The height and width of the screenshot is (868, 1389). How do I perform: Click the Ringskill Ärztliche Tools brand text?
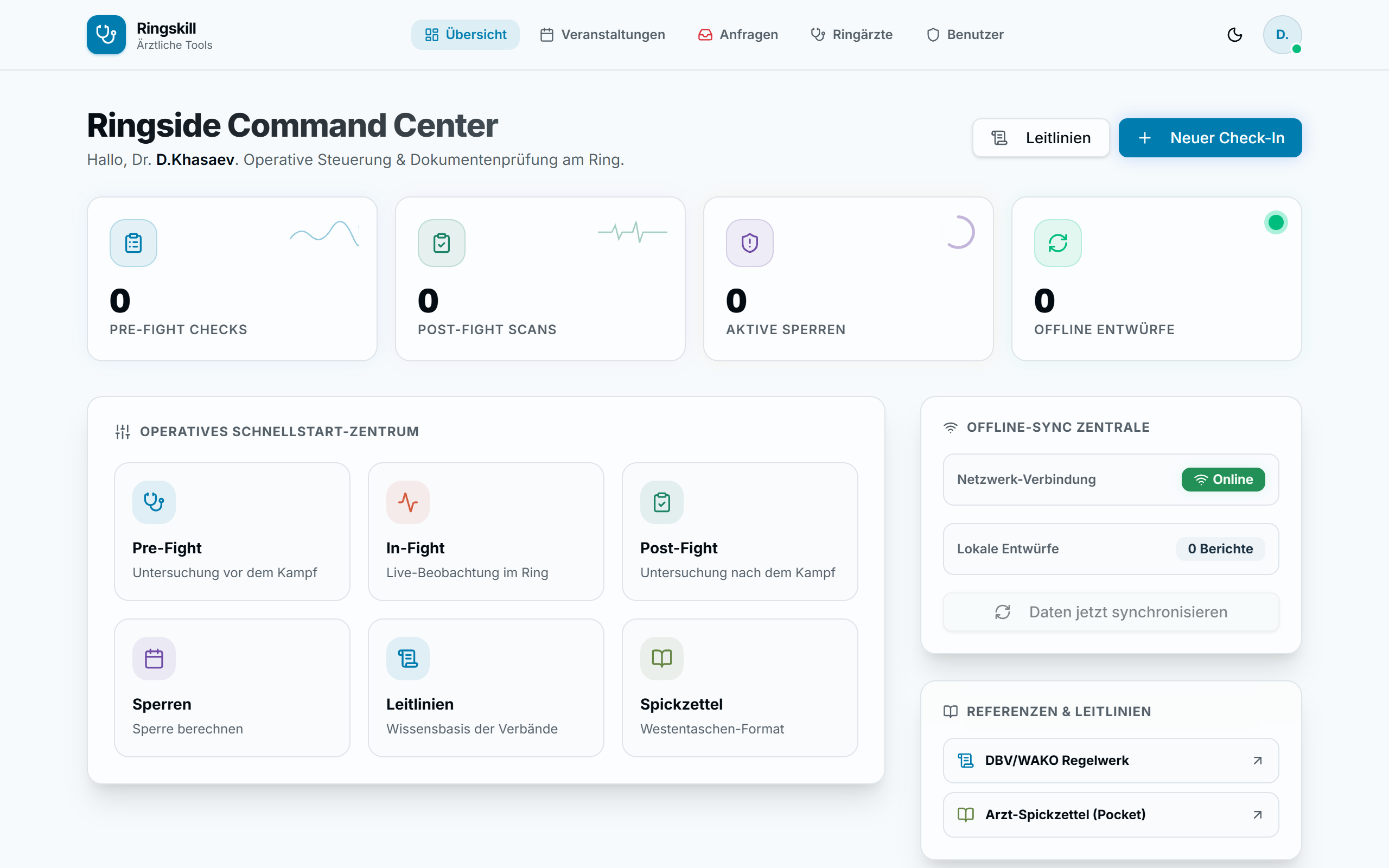(x=175, y=36)
